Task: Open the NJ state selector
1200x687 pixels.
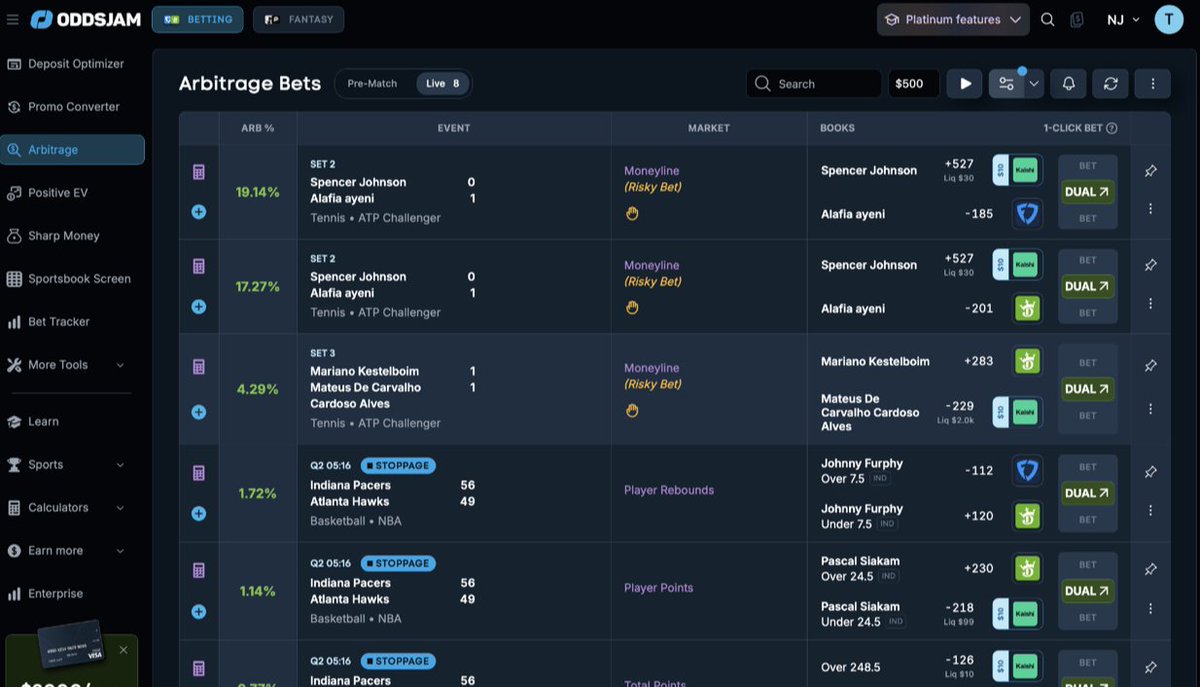Action: click(1123, 19)
